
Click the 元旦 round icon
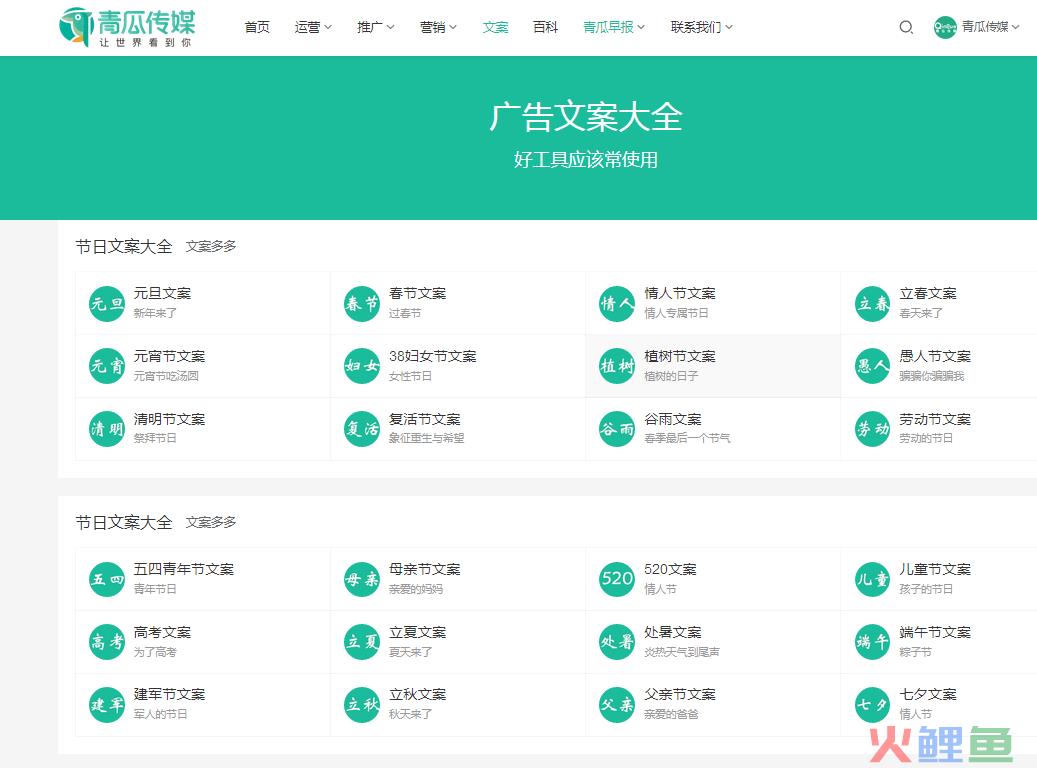coord(106,304)
